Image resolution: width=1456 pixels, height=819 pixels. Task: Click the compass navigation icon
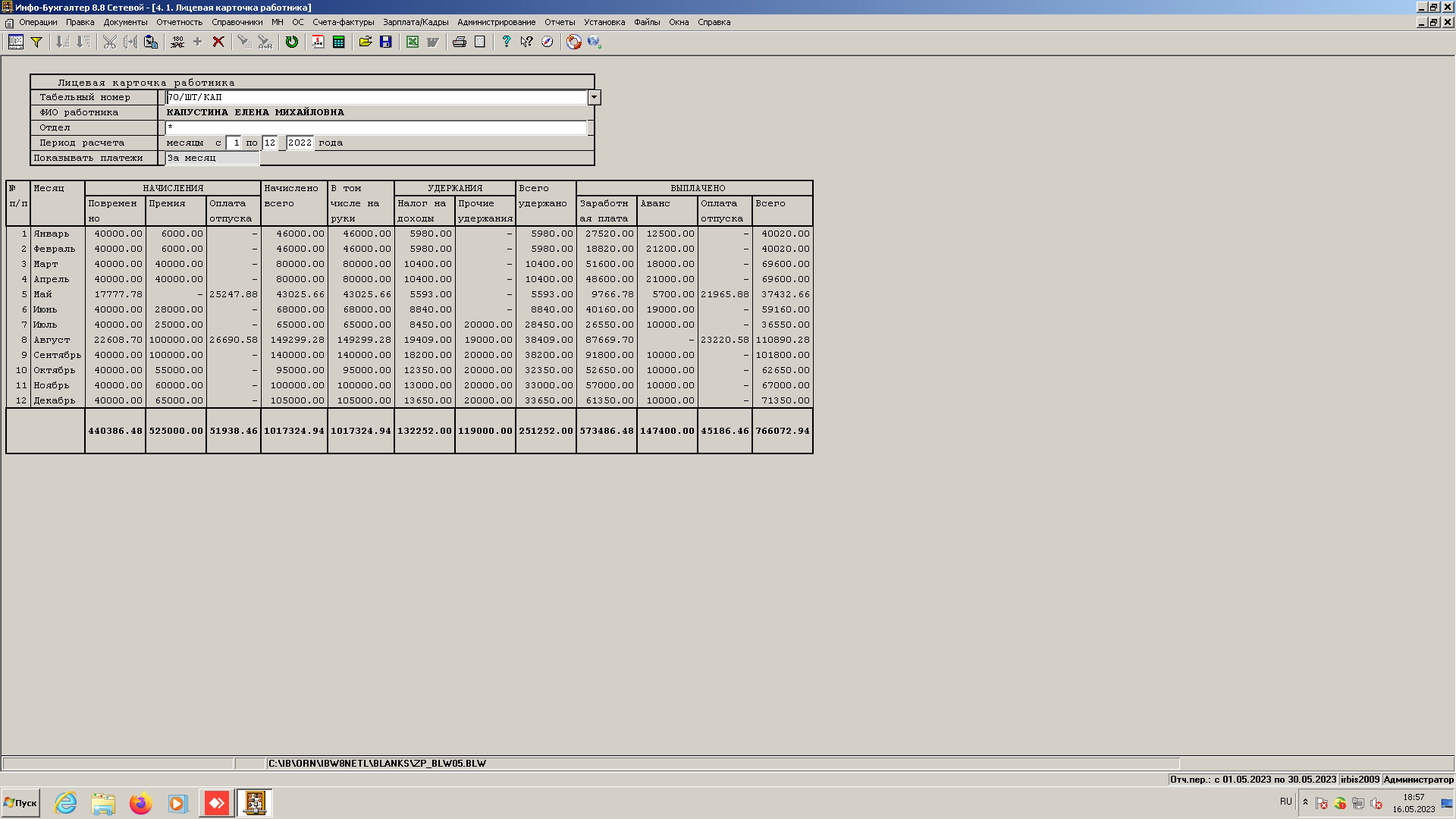pos(548,42)
